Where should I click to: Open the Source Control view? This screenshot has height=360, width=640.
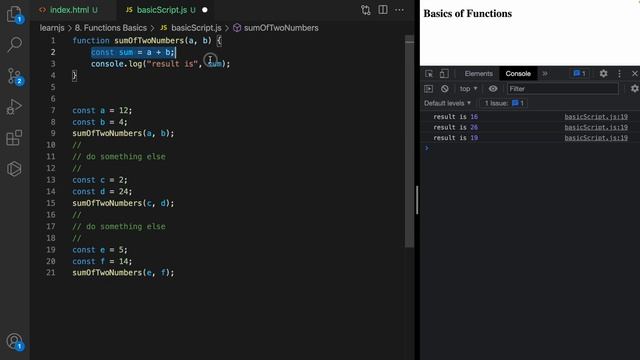tap(14, 76)
